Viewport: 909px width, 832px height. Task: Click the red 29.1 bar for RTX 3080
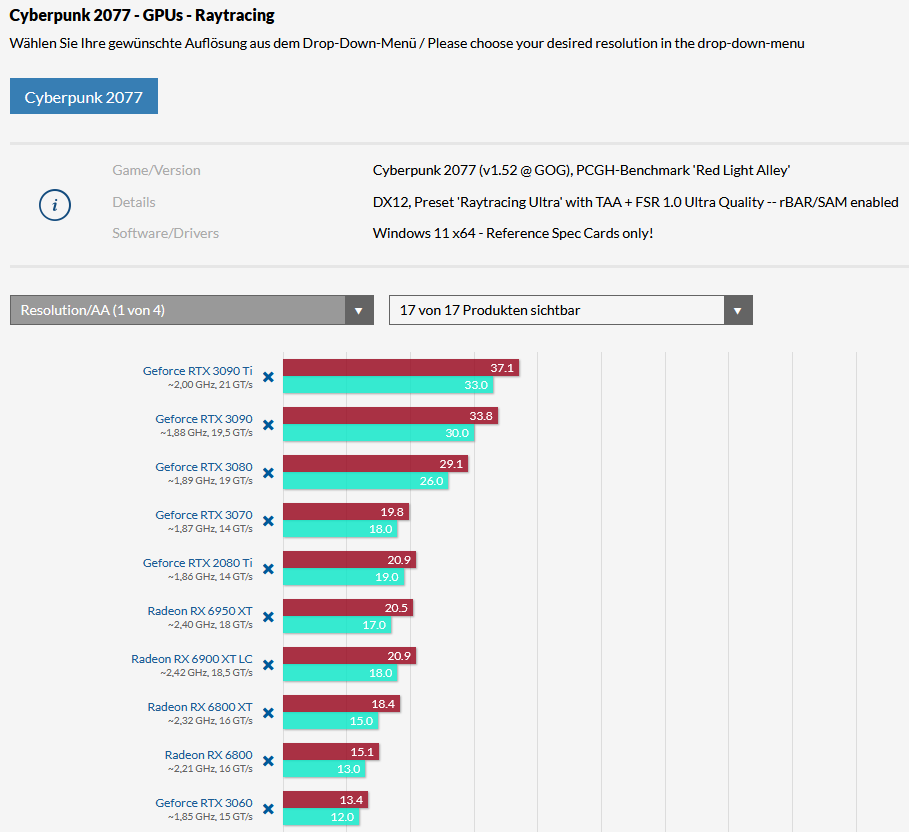(x=376, y=464)
